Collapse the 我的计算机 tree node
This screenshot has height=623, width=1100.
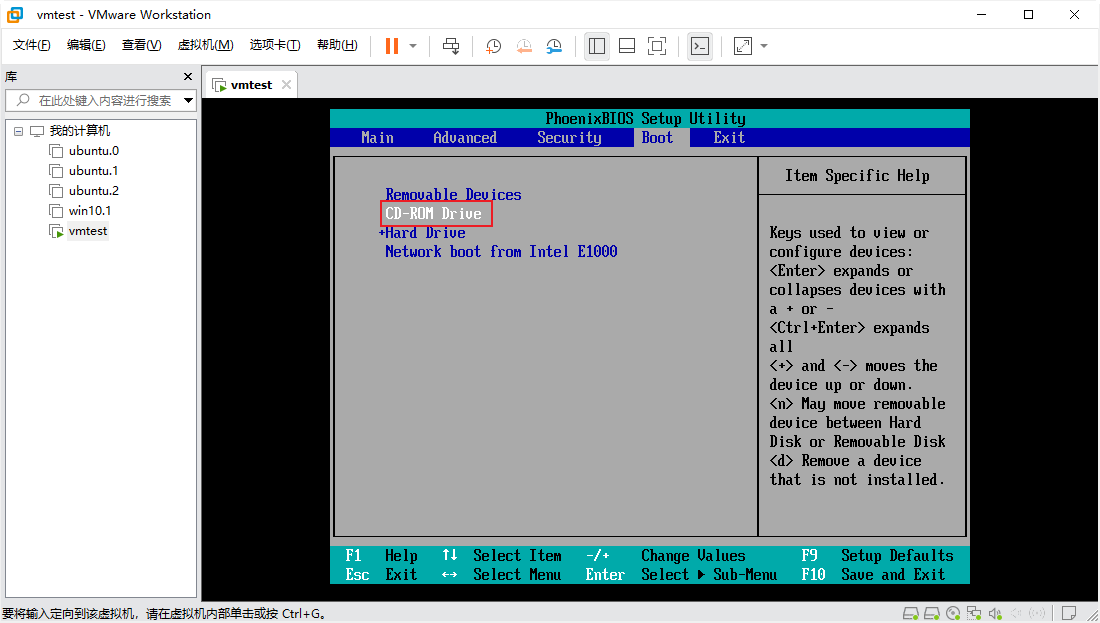point(18,131)
